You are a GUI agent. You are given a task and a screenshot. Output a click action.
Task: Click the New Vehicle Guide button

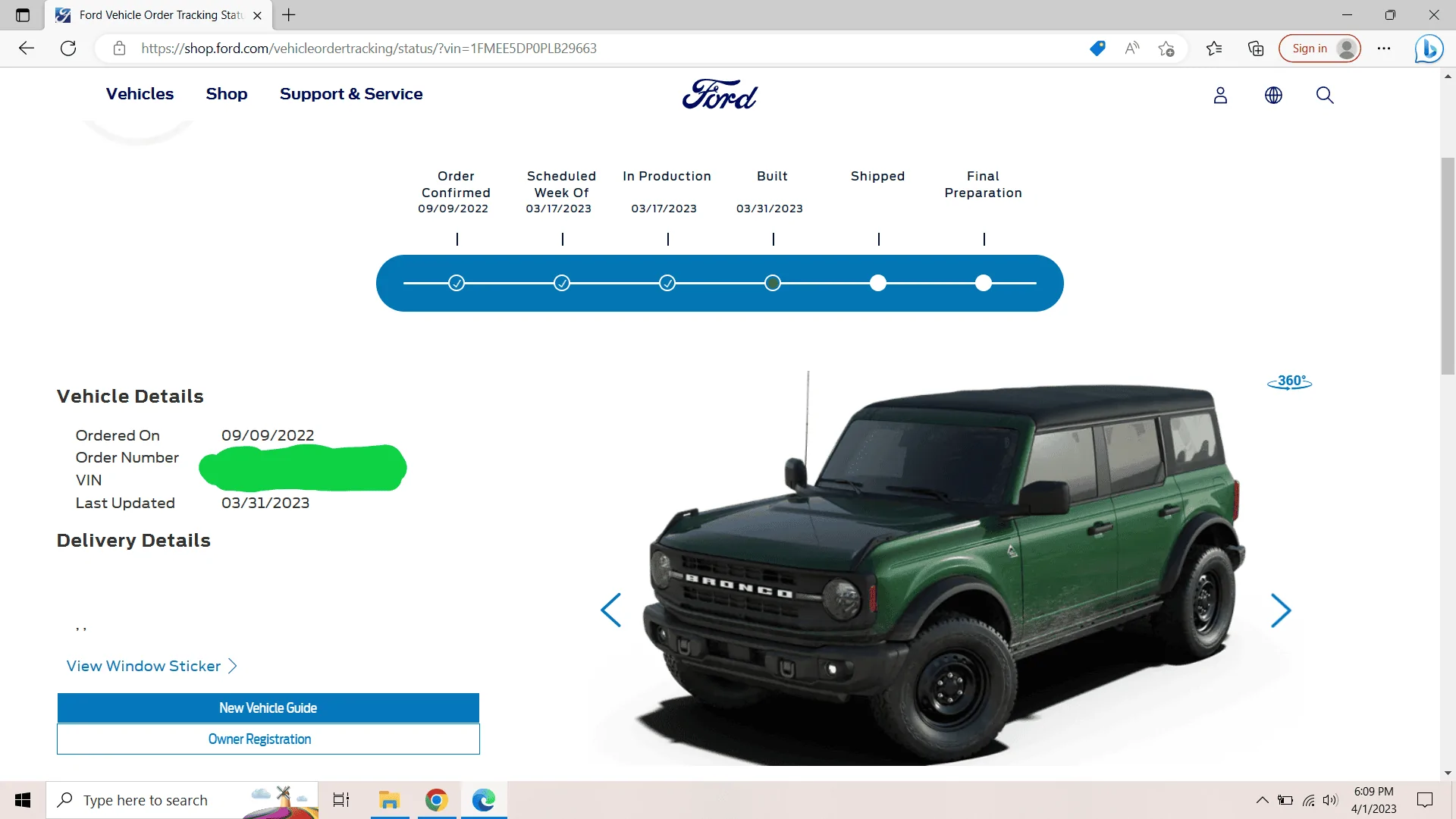(x=268, y=708)
